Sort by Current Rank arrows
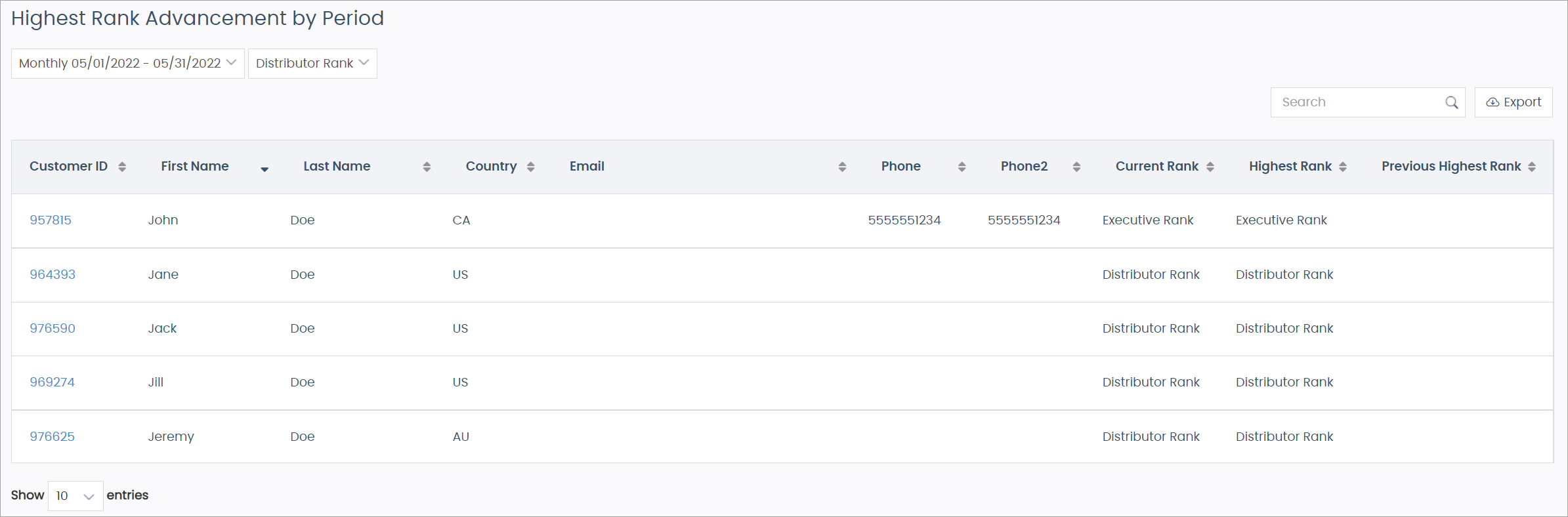The height and width of the screenshot is (517, 1568). pyautogui.click(x=1210, y=167)
